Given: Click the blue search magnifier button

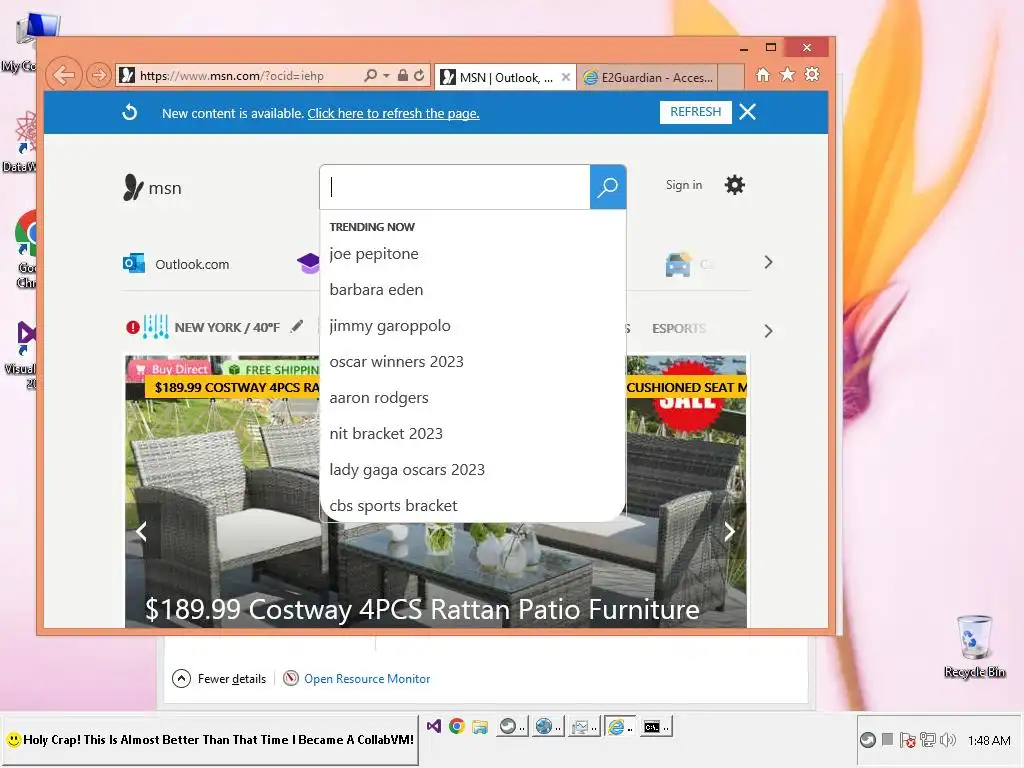Looking at the screenshot, I should coord(608,187).
